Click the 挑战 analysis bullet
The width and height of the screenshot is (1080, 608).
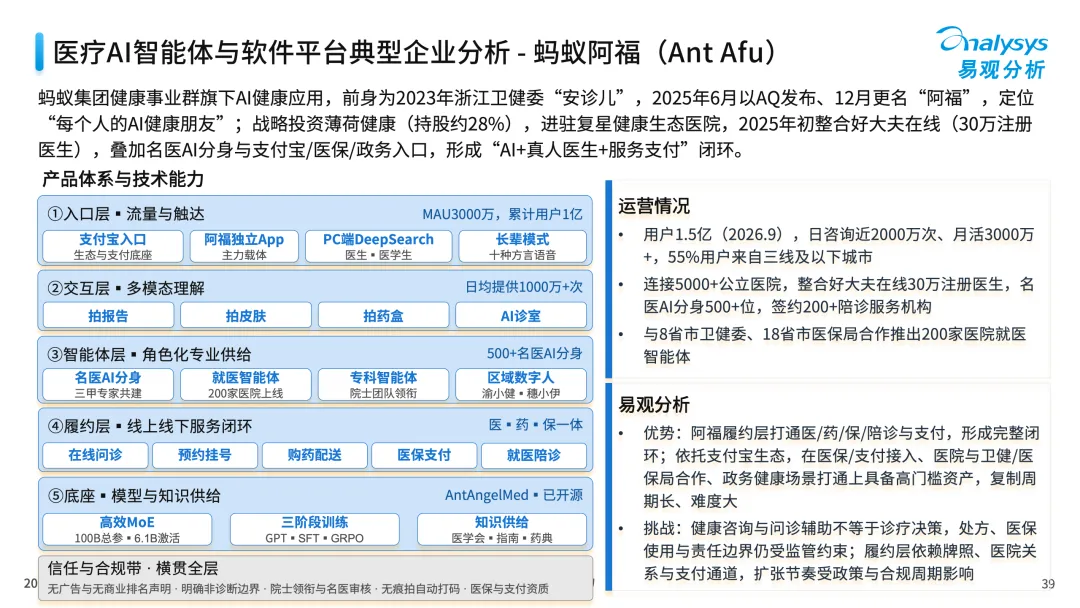840,551
